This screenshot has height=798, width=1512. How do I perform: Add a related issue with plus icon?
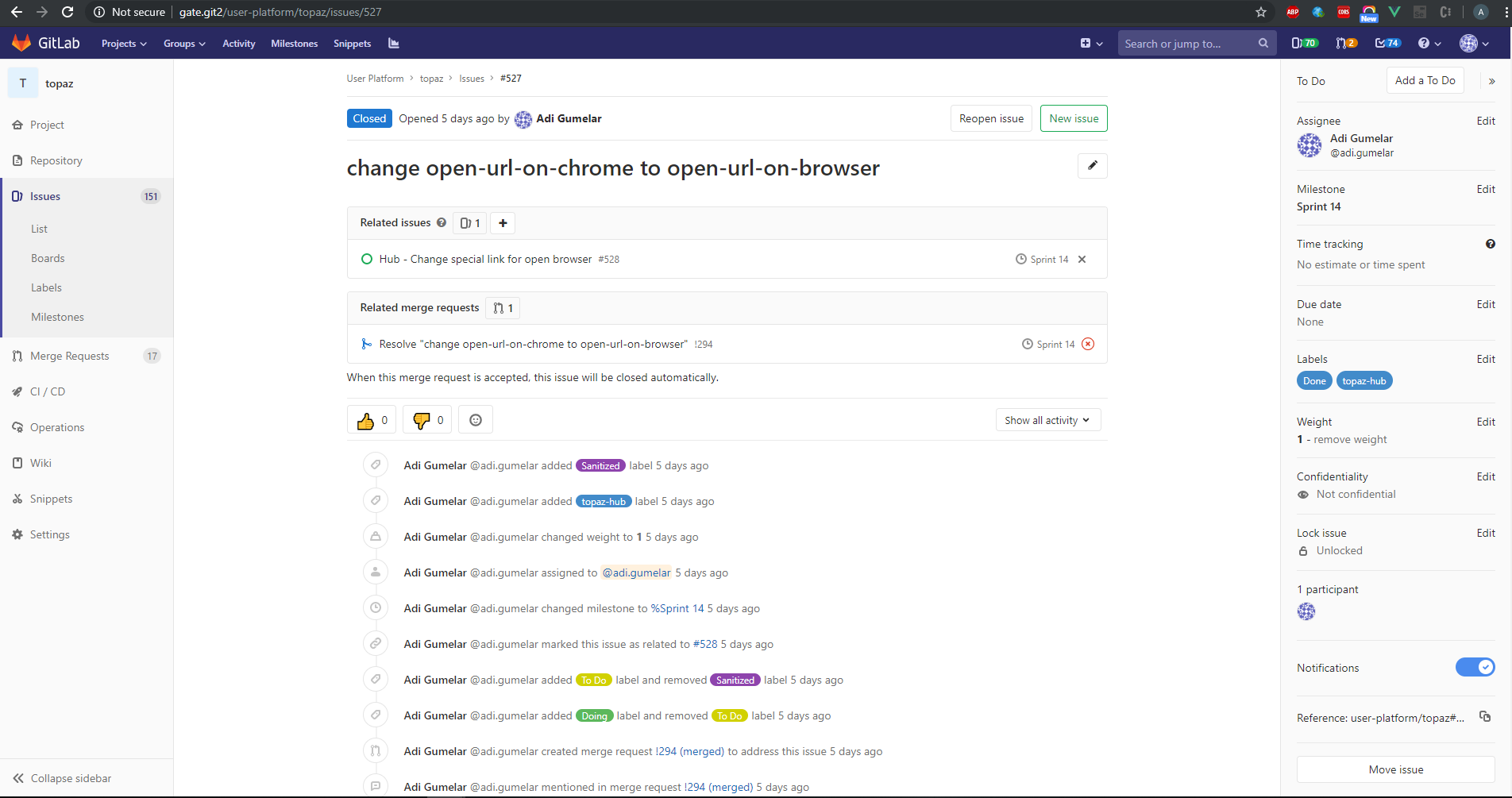pos(503,223)
